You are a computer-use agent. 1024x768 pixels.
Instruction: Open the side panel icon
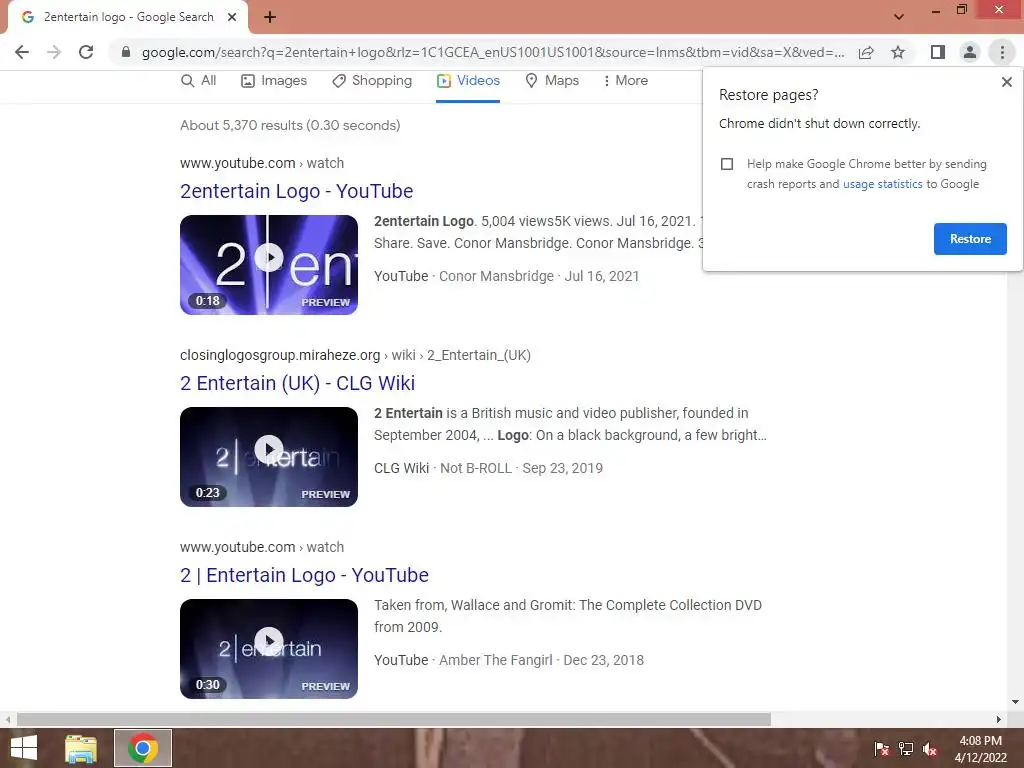pyautogui.click(x=938, y=52)
